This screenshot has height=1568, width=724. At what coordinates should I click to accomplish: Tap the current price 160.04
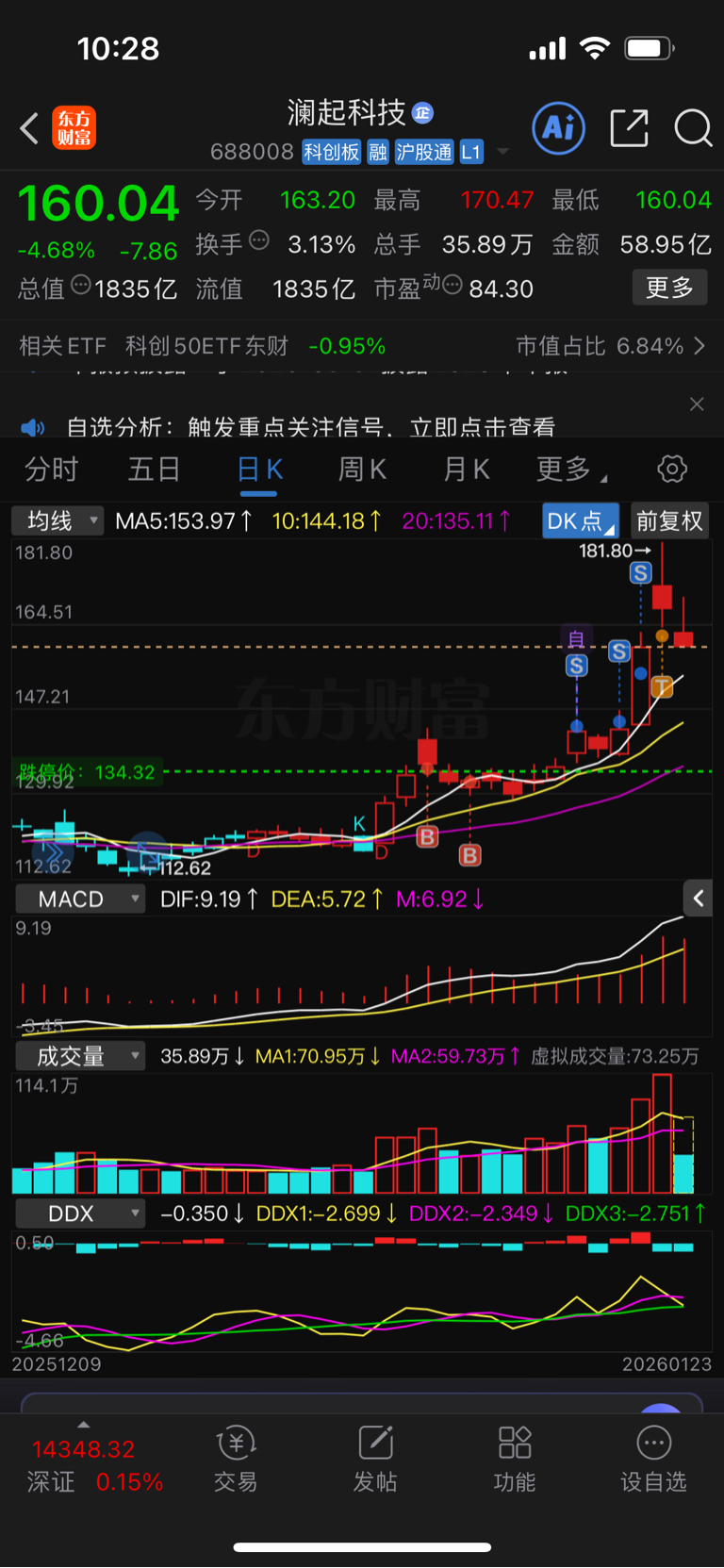tap(98, 204)
